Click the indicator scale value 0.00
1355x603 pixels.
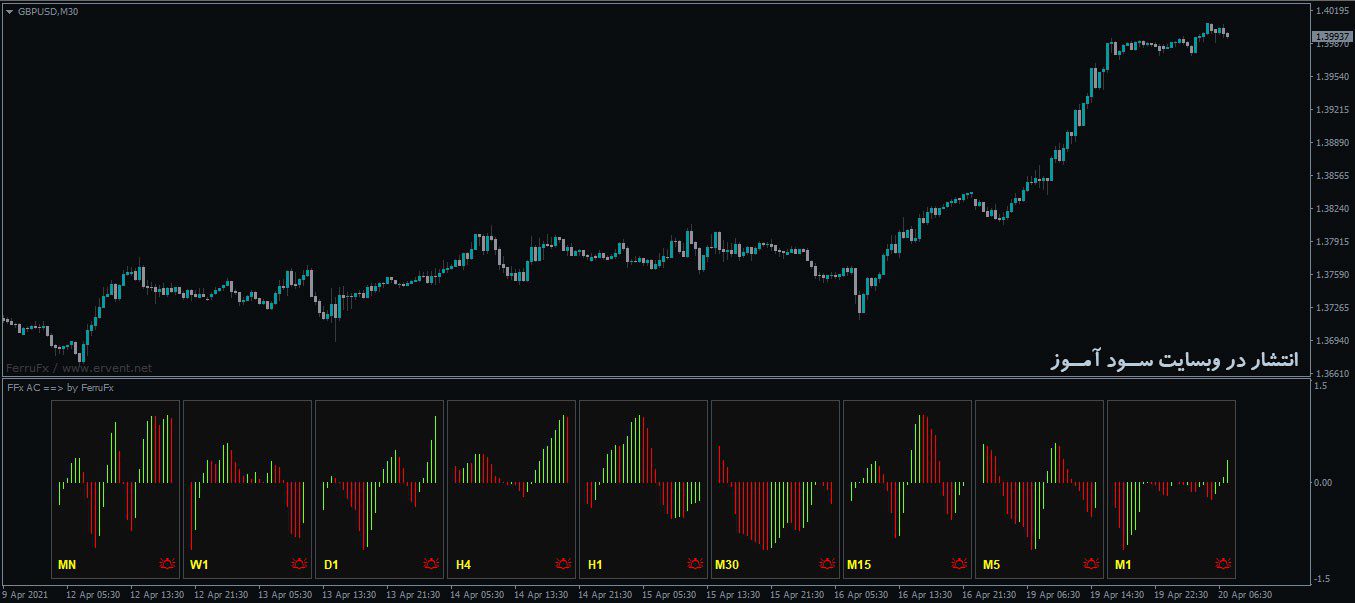1323,483
